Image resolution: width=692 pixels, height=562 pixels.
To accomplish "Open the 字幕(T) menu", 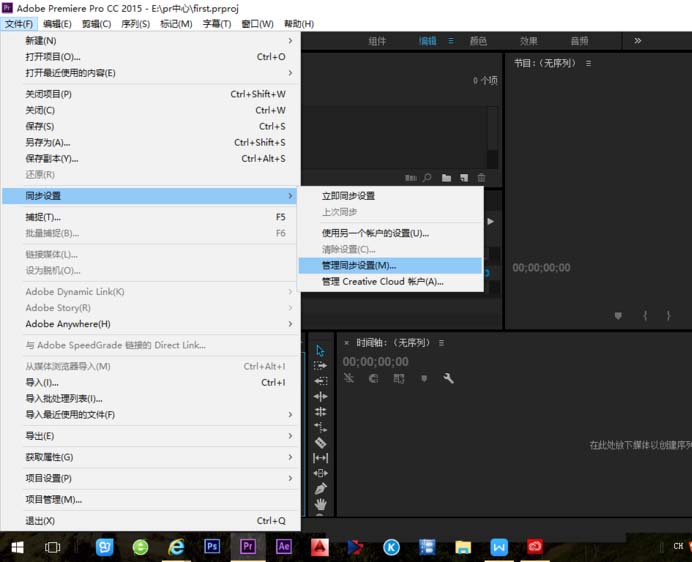I will (x=217, y=24).
